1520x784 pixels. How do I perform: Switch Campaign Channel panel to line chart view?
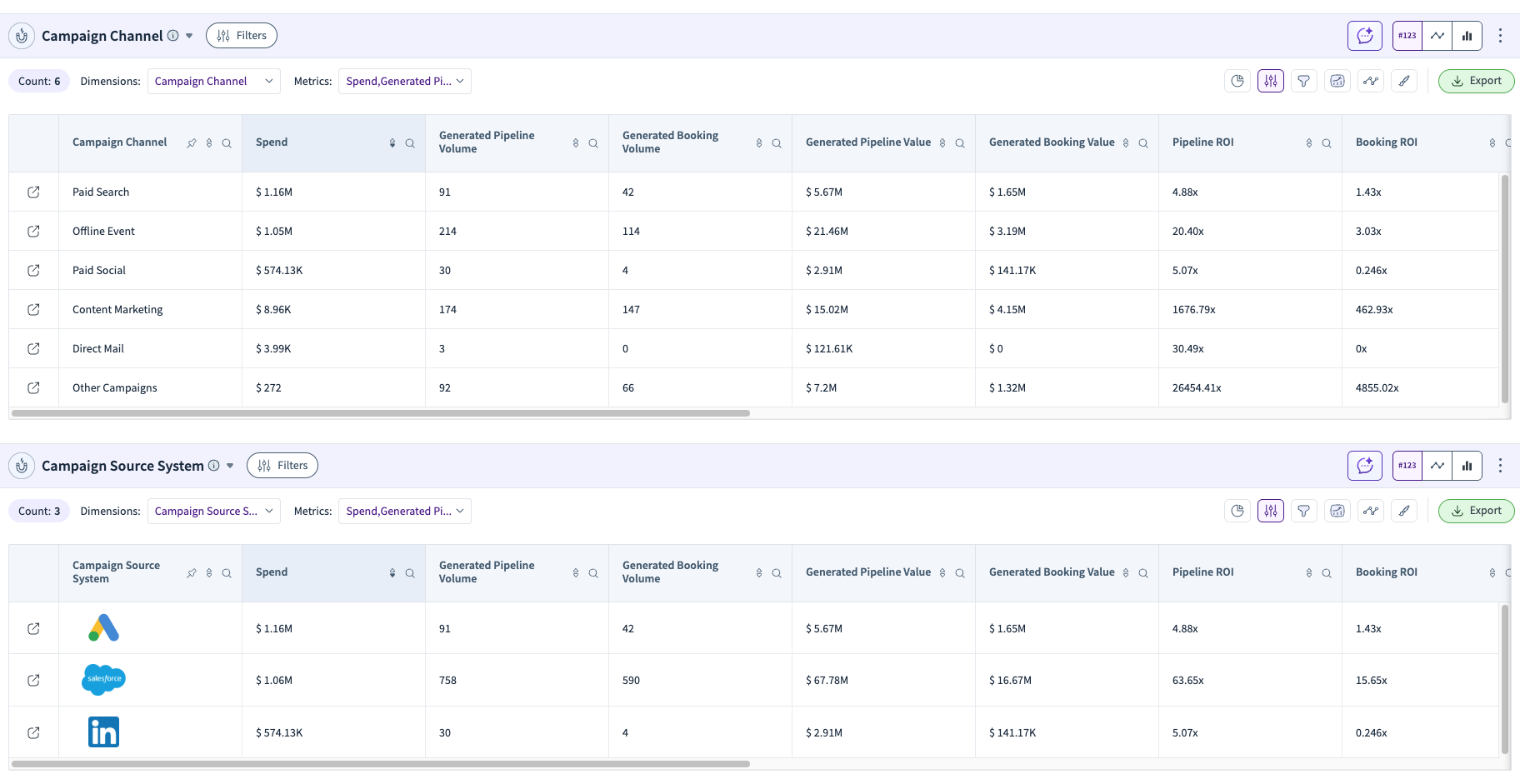point(1437,36)
